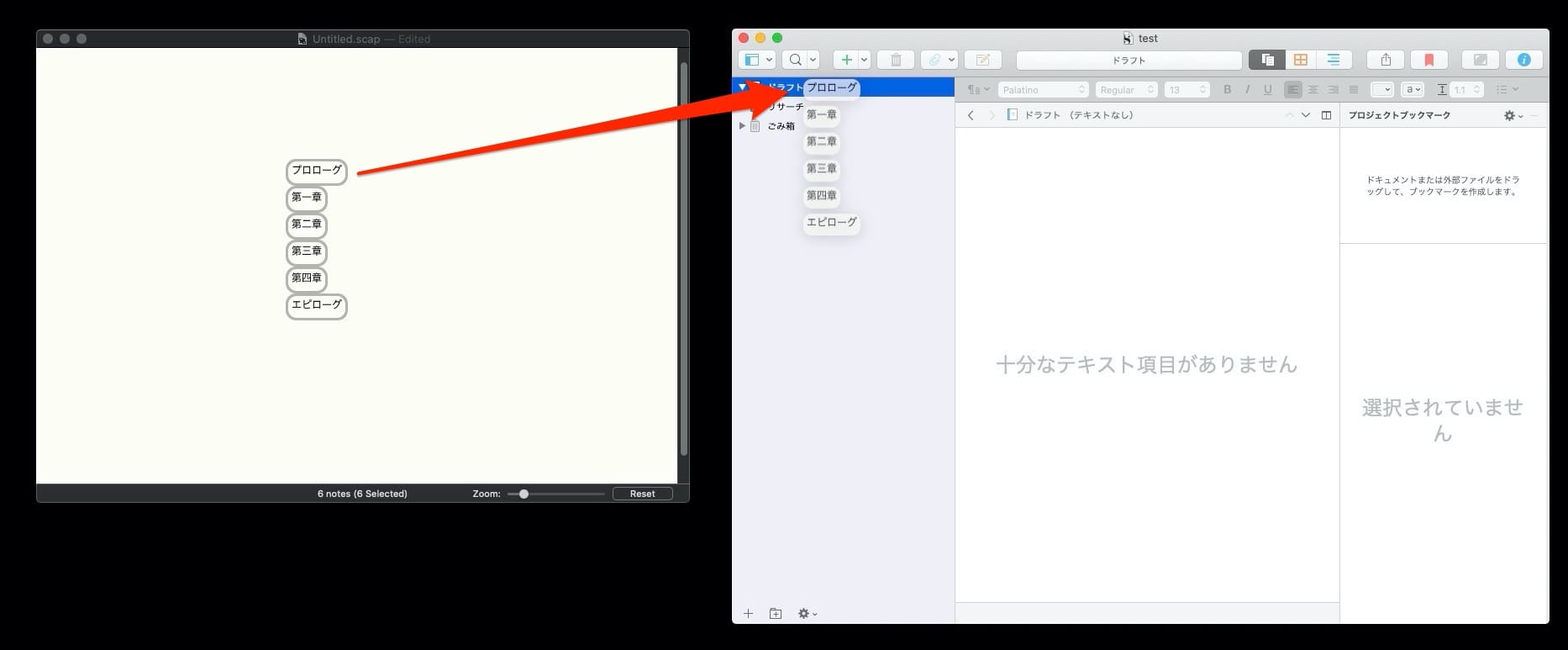Click the Share/Compile icon

click(x=1386, y=60)
